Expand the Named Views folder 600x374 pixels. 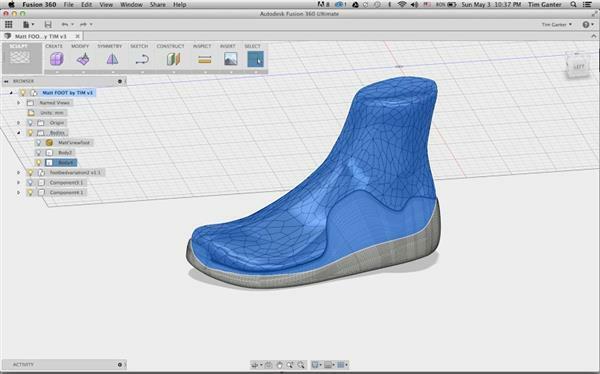point(18,103)
